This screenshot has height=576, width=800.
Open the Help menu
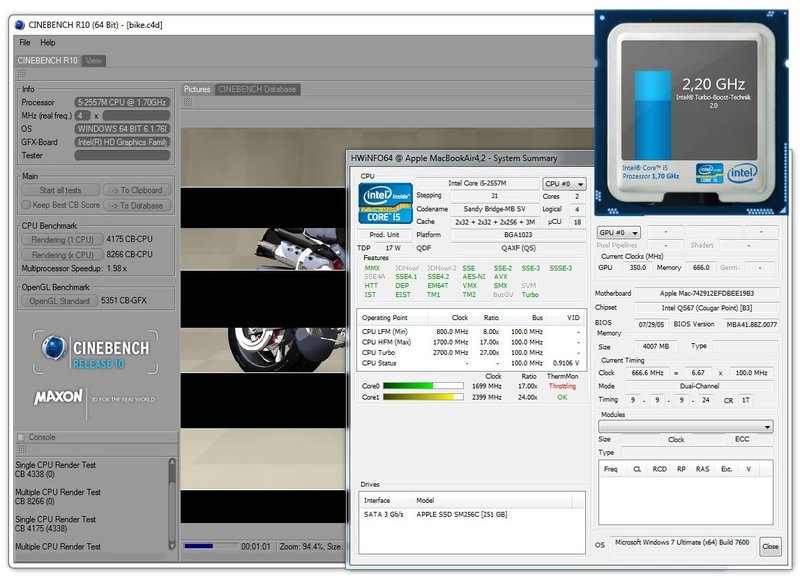tap(48, 43)
